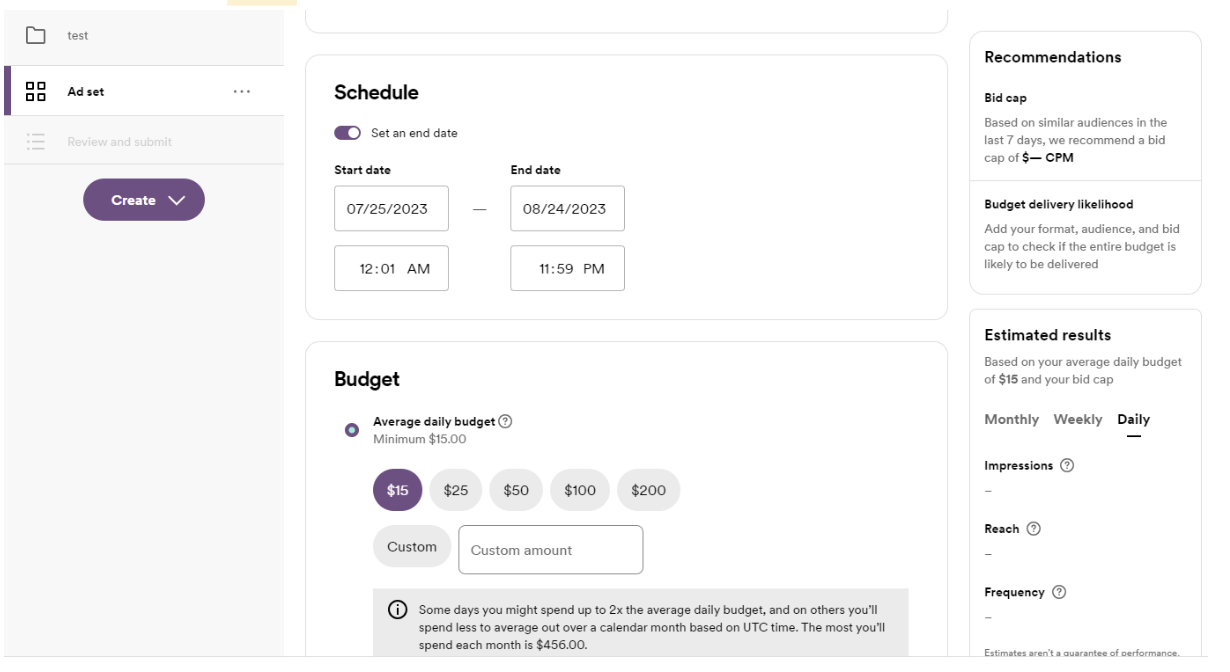This screenshot has width=1230, height=672.
Task: Click the Frequency help icon
Action: 1059,592
